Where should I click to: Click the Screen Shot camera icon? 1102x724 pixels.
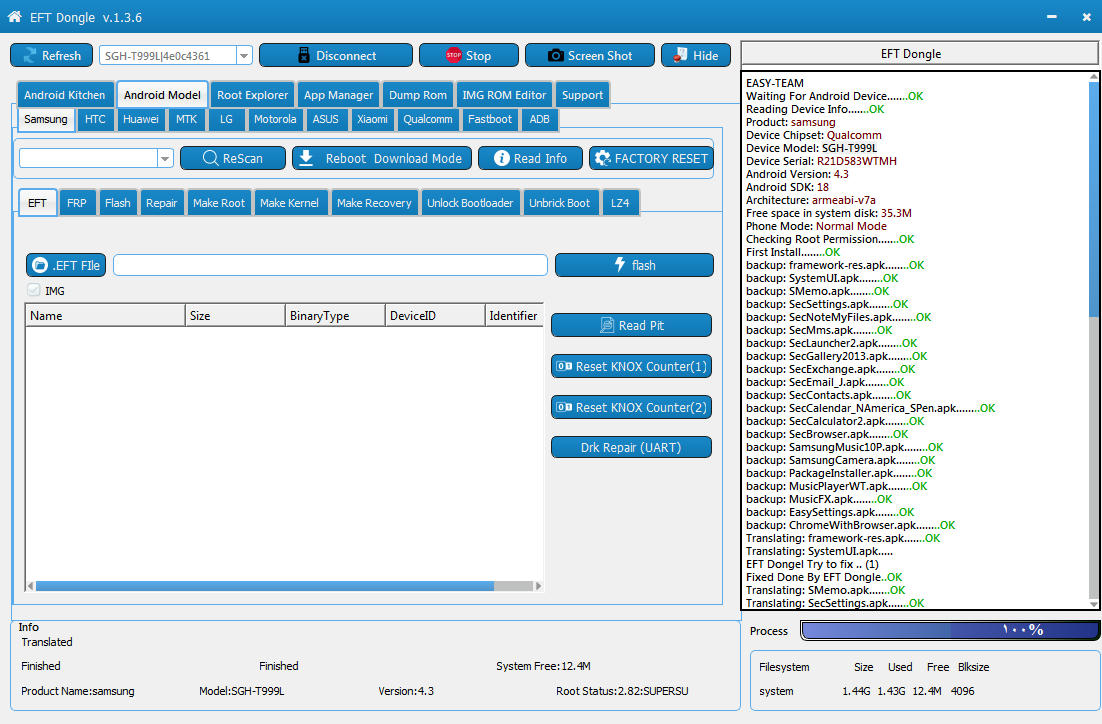(x=555, y=56)
